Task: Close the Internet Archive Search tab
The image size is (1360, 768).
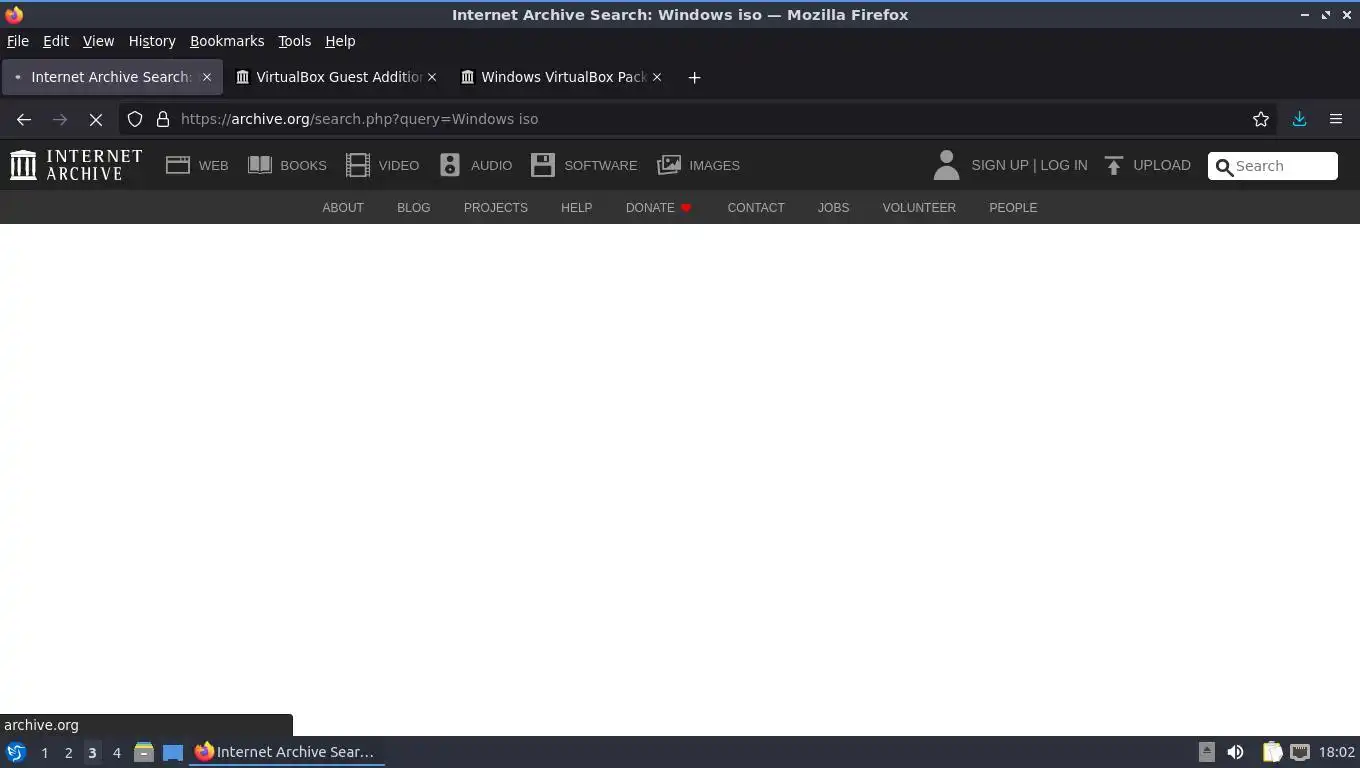Action: (207, 77)
